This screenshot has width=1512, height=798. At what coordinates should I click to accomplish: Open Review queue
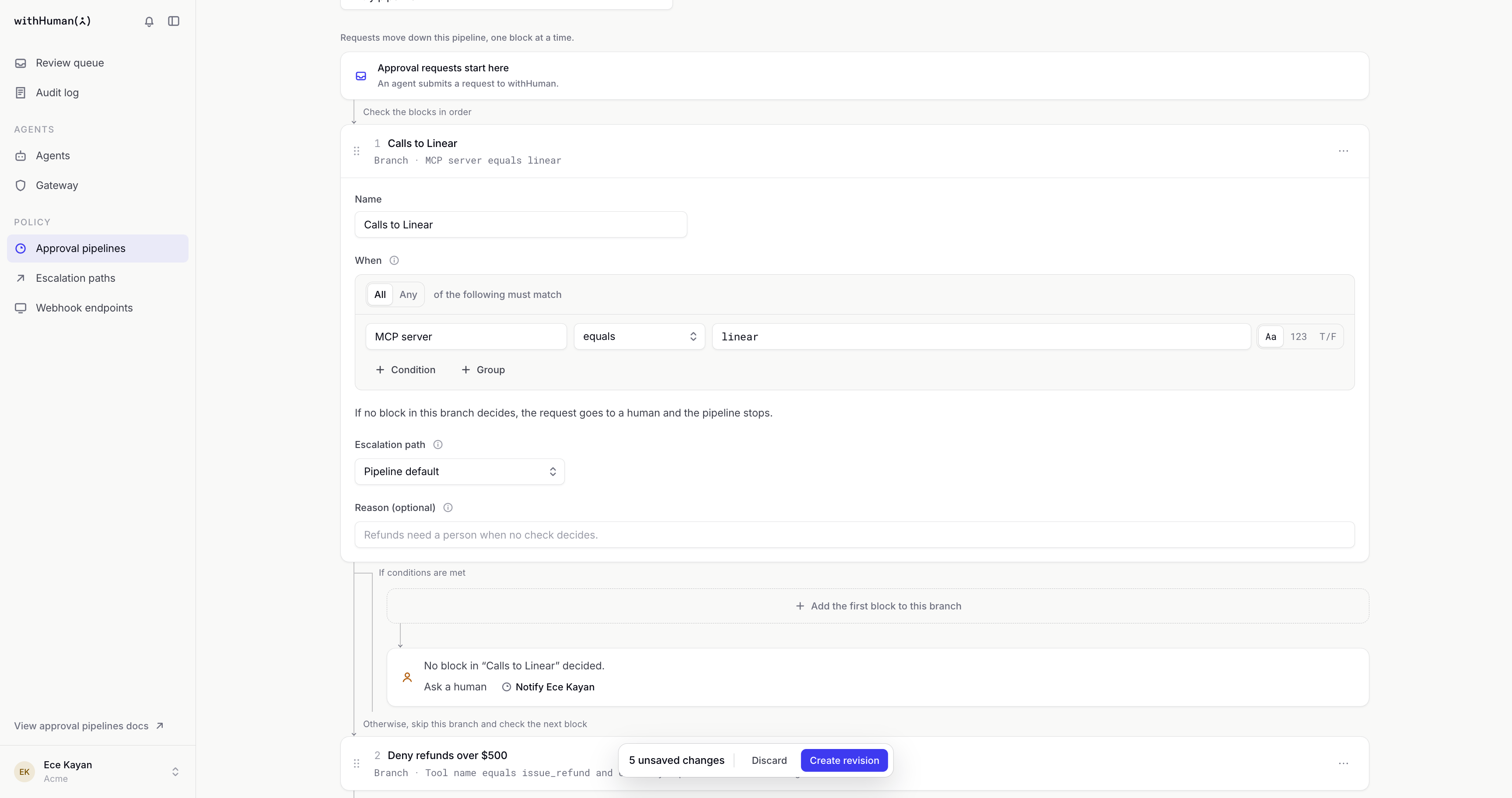tap(98, 63)
